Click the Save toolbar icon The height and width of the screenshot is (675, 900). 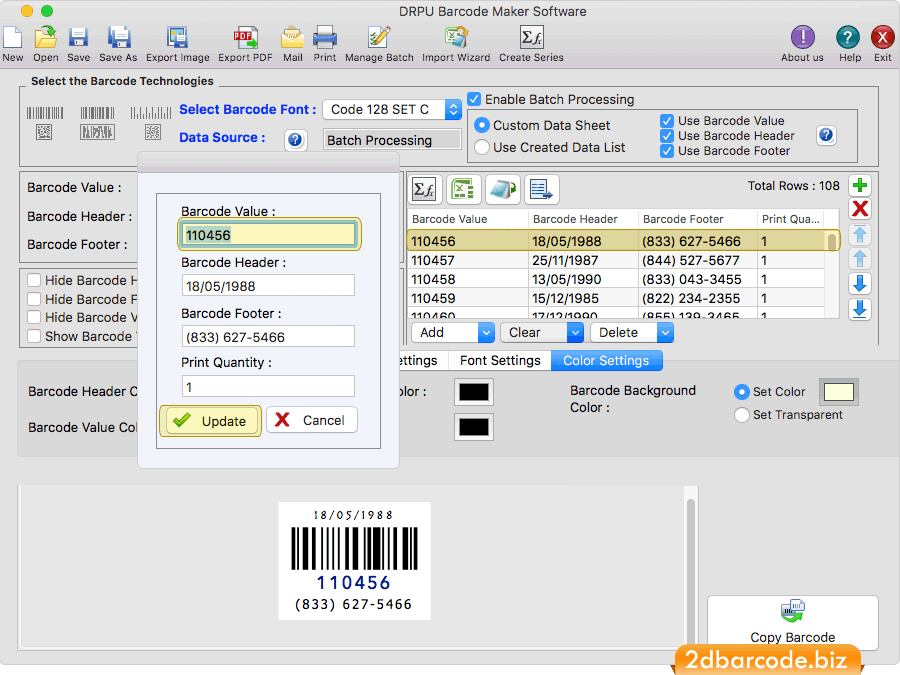[x=78, y=37]
